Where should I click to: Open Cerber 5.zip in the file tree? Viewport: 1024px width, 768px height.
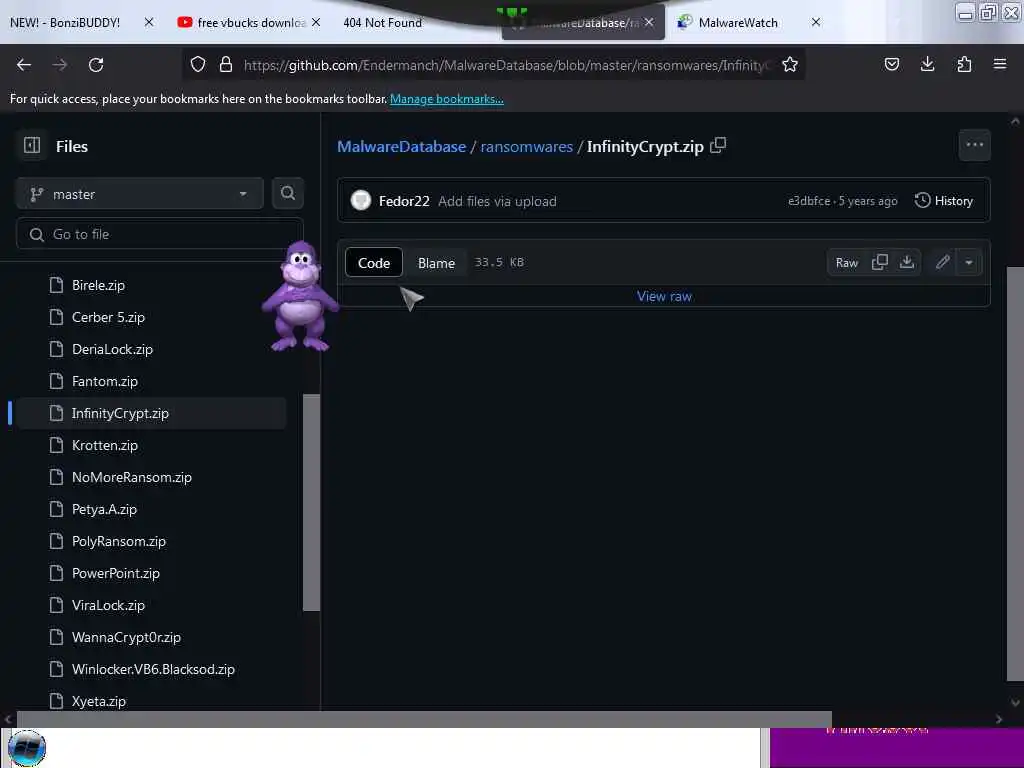(108, 317)
